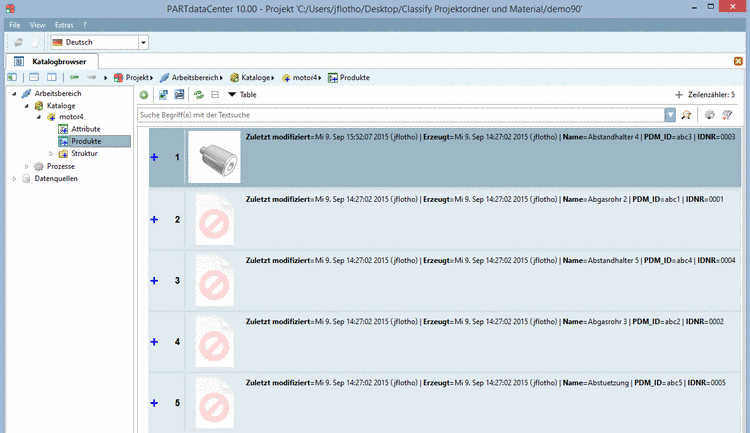The height and width of the screenshot is (433, 750).
Task: Select Attribute in the tree
Action: point(86,129)
